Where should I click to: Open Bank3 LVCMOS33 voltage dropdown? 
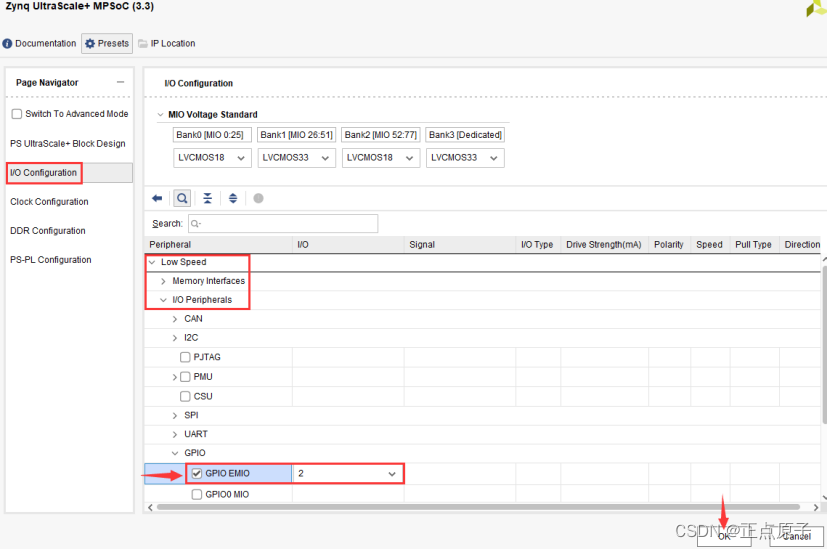465,158
